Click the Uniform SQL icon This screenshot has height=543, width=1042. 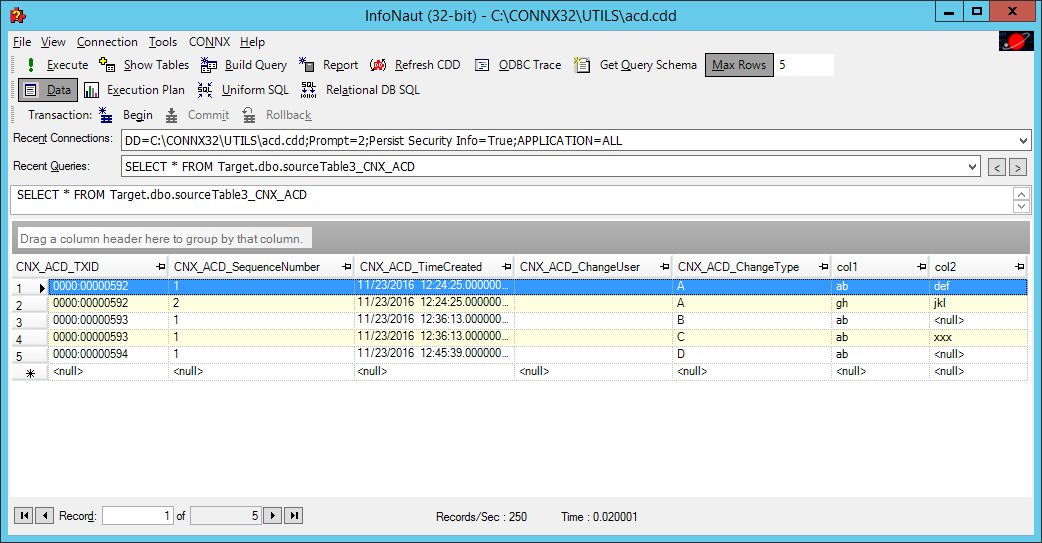pyautogui.click(x=205, y=90)
